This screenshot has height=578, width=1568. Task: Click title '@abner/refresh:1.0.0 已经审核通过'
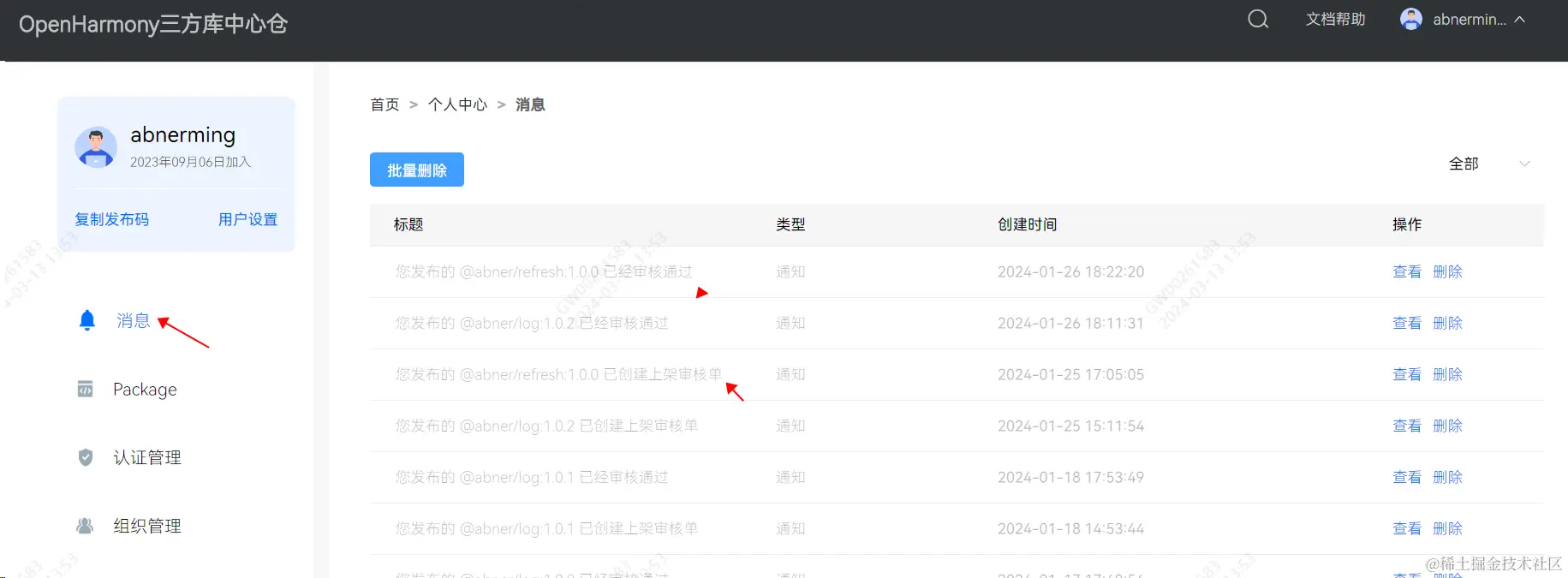pyautogui.click(x=544, y=271)
